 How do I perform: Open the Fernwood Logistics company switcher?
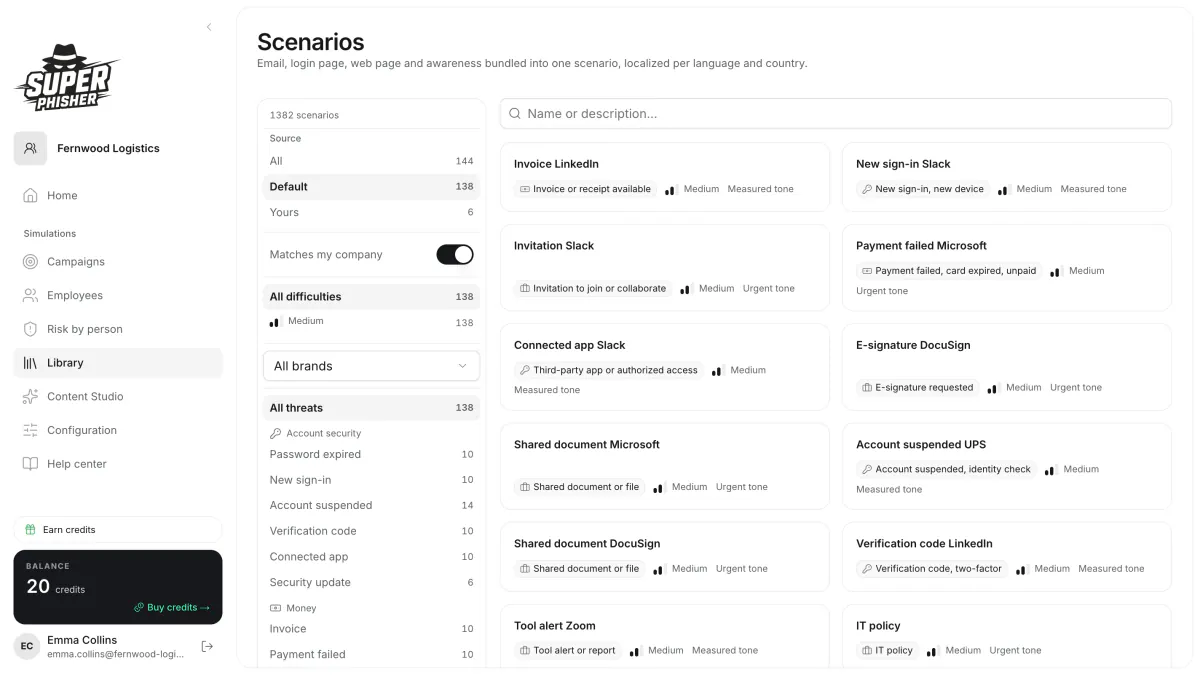point(118,148)
